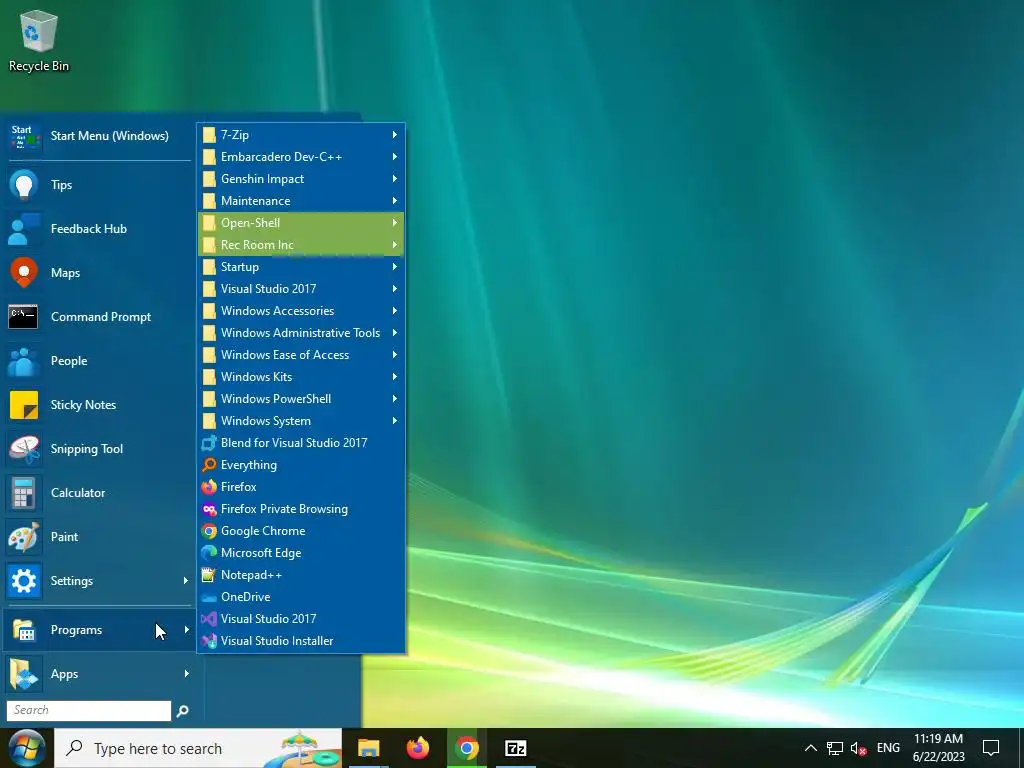The image size is (1024, 768).
Task: Open Microsoft Edge from Programs list
Action: coord(301,552)
